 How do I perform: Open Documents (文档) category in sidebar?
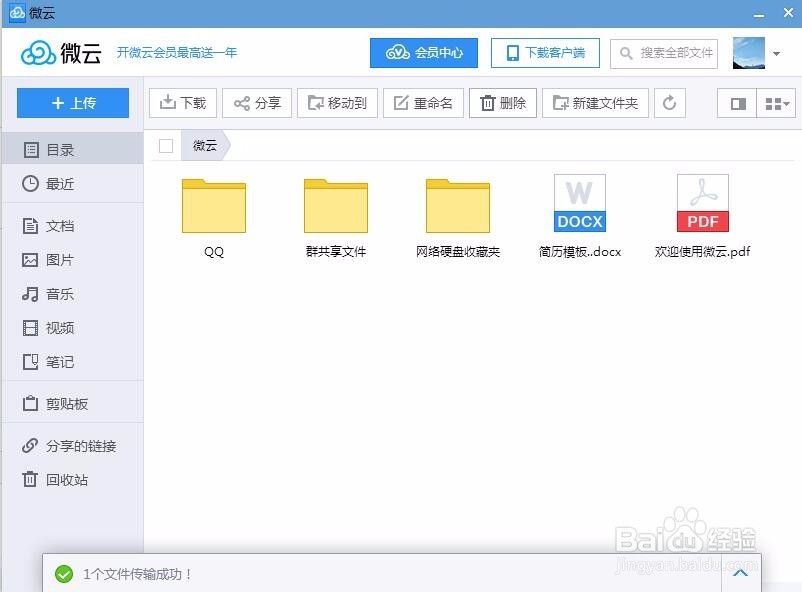tap(73, 226)
